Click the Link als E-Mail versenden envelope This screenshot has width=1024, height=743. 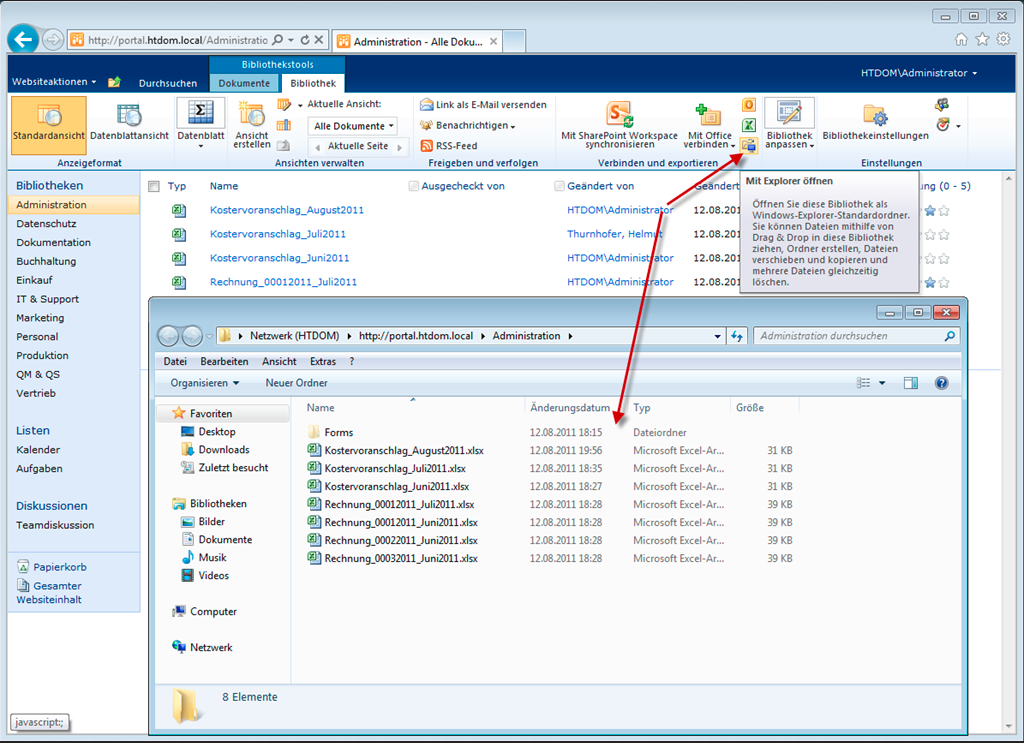coord(426,104)
